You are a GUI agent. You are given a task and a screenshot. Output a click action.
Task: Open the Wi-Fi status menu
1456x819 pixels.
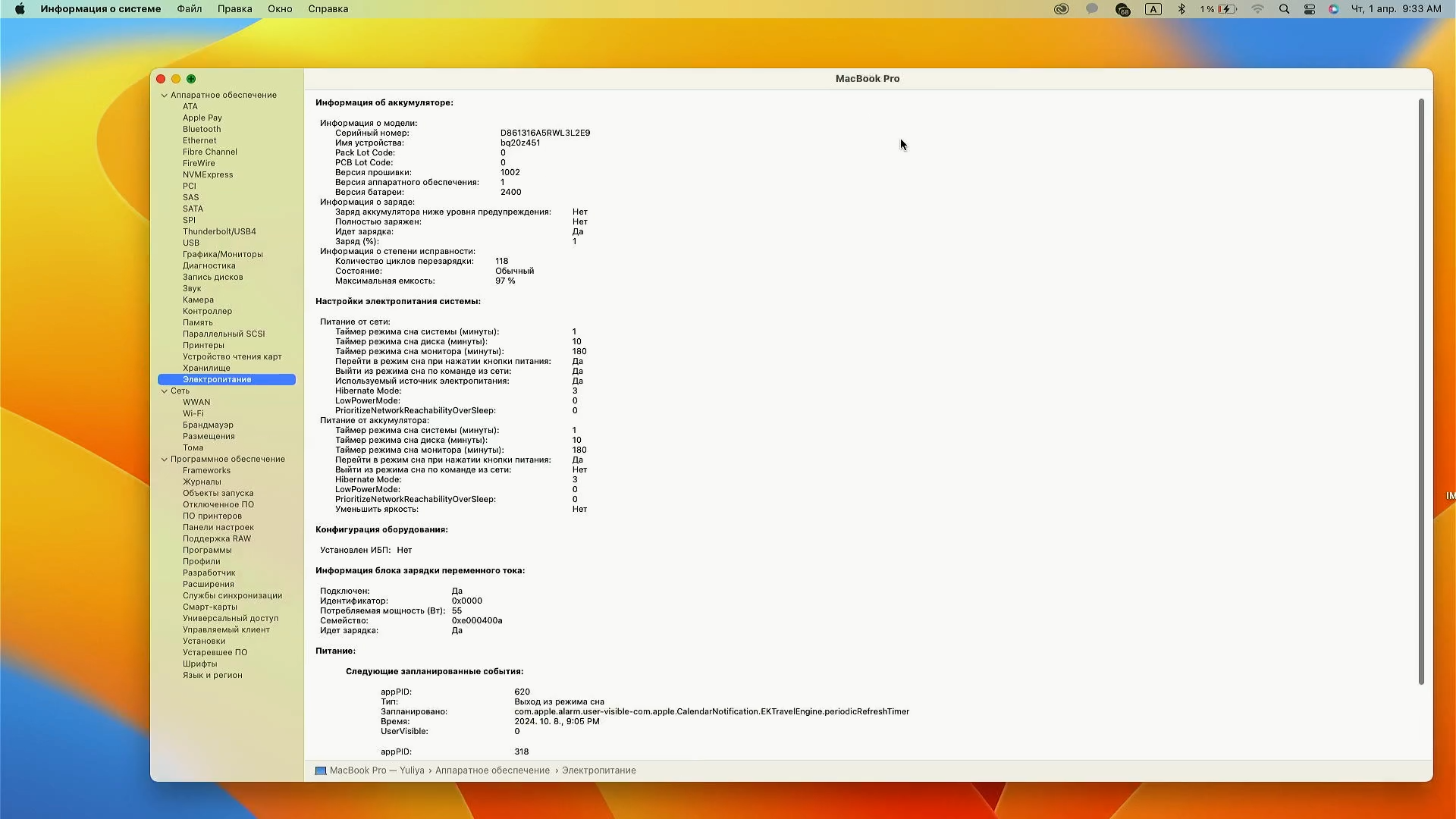(1257, 9)
